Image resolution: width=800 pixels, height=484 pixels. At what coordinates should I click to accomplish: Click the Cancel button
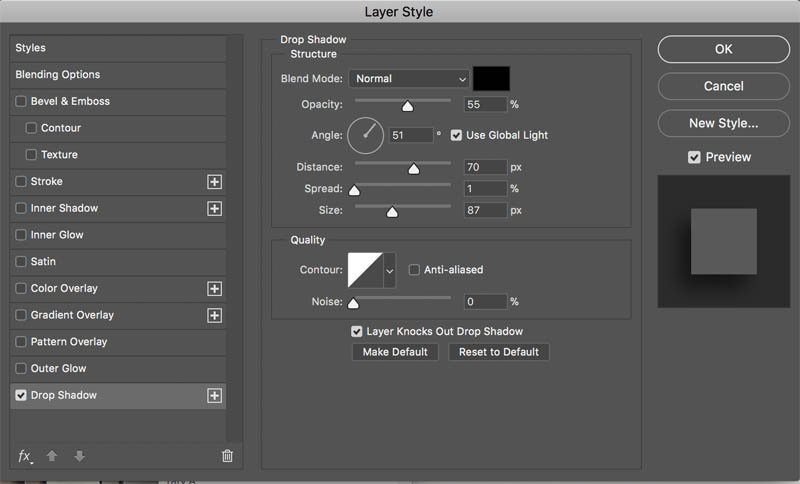pos(723,86)
